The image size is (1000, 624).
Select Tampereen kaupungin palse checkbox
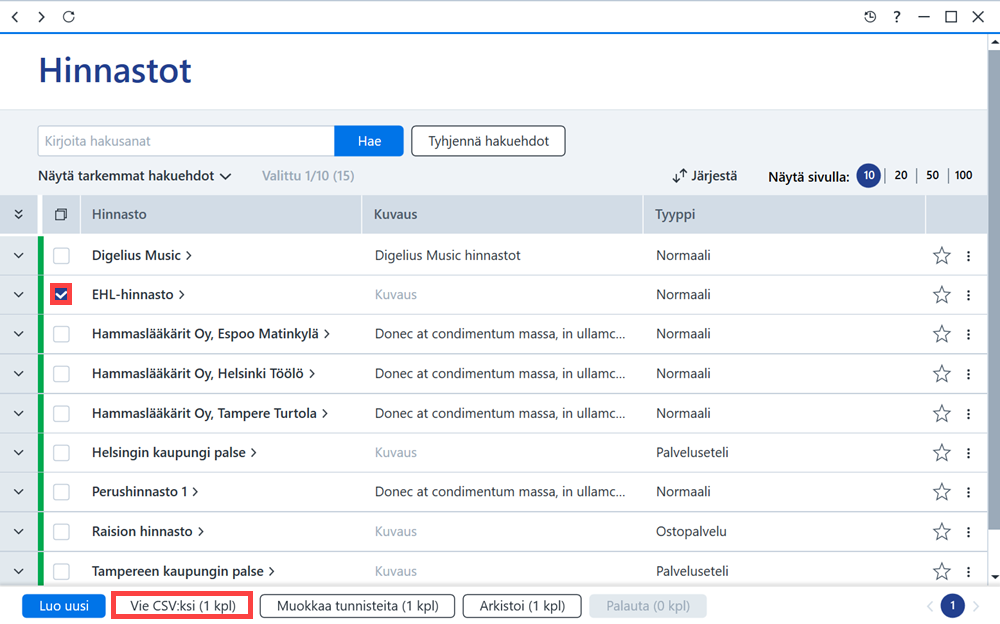point(61,571)
